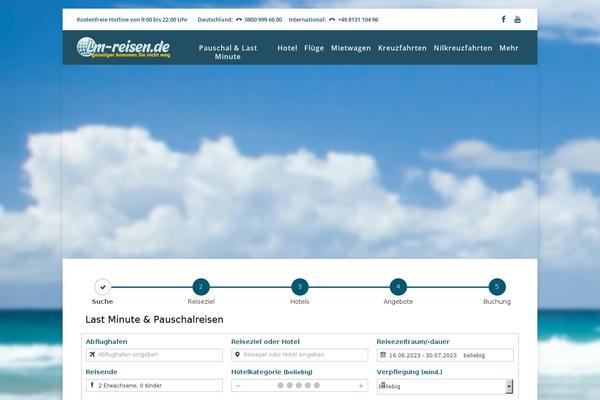The image size is (600, 400).
Task: Click the person icon in Reisende field
Action: [x=92, y=385]
